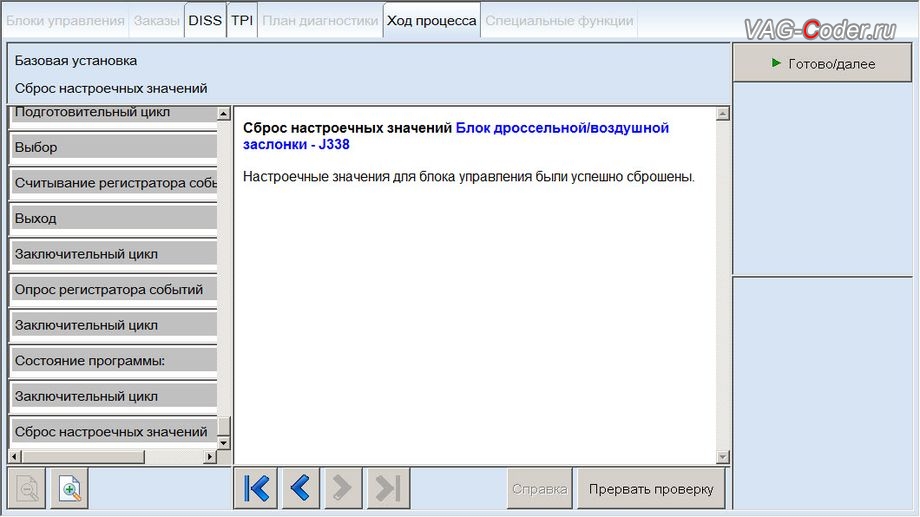The image size is (920, 517).
Task: Click the Готово/далее button
Action: (x=822, y=63)
